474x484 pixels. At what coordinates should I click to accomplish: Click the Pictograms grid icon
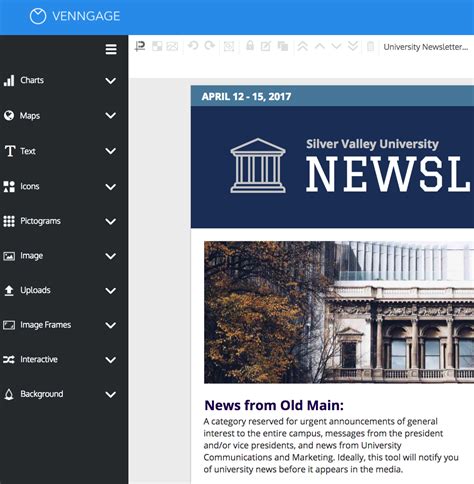9,221
